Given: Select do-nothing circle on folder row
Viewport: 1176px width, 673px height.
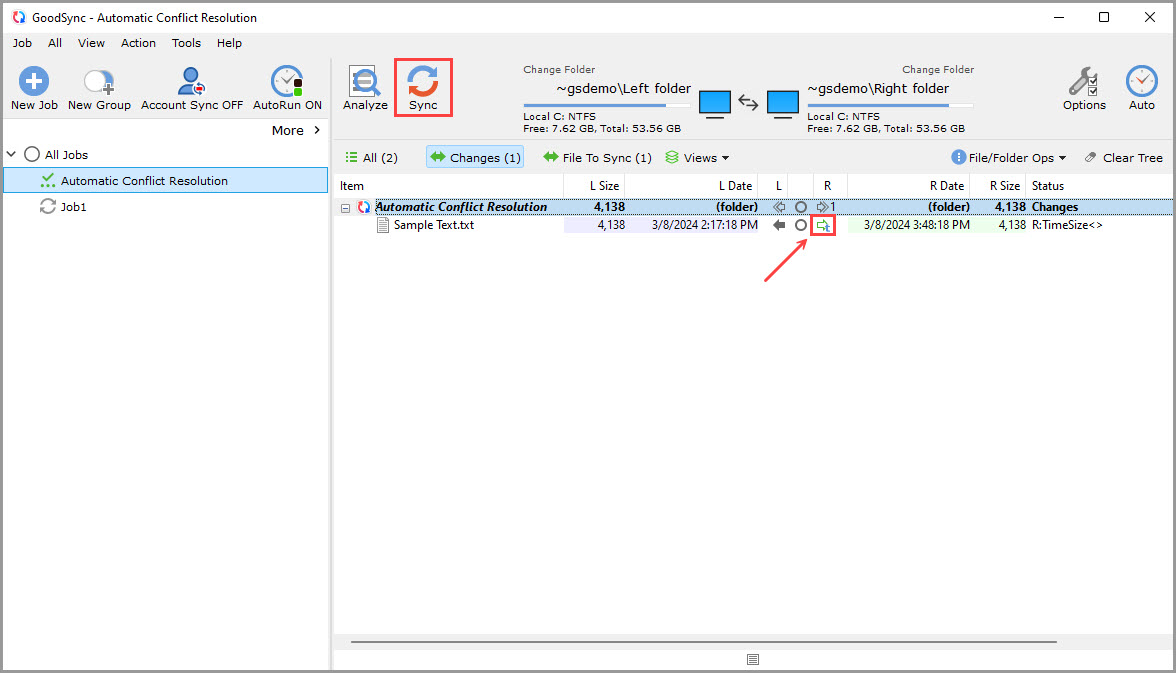Looking at the screenshot, I should [x=801, y=207].
